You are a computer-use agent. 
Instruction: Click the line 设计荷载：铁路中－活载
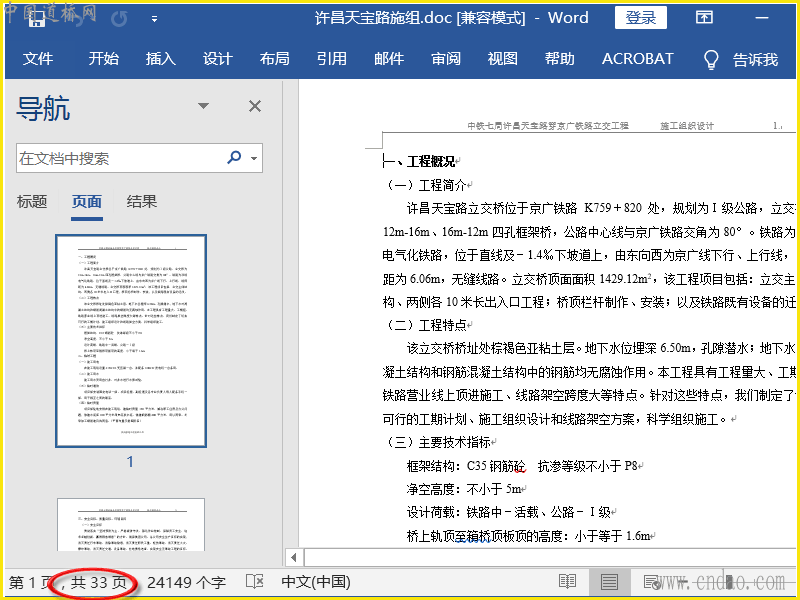tap(509, 512)
